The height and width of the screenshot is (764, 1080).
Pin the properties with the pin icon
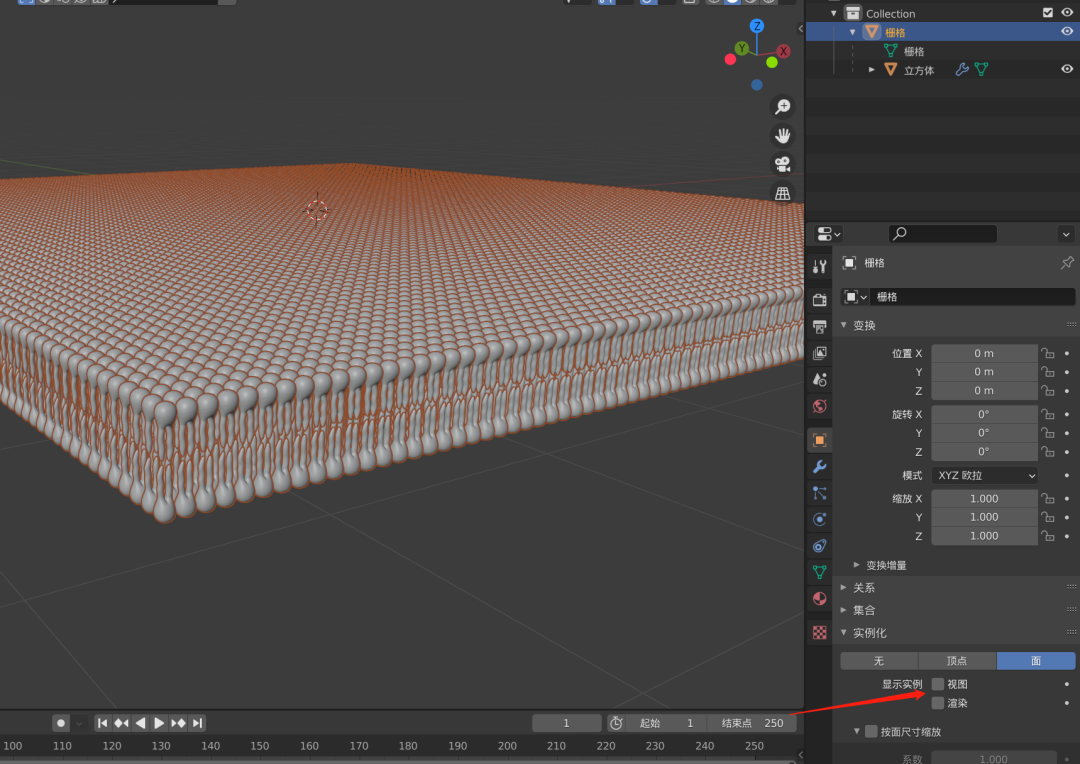tap(1067, 262)
